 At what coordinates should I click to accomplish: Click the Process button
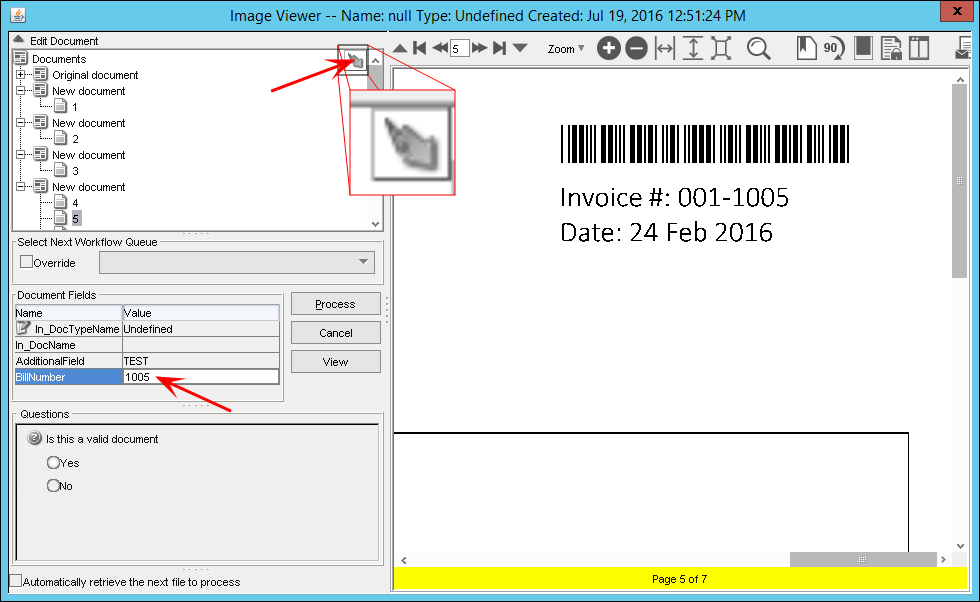pos(336,304)
